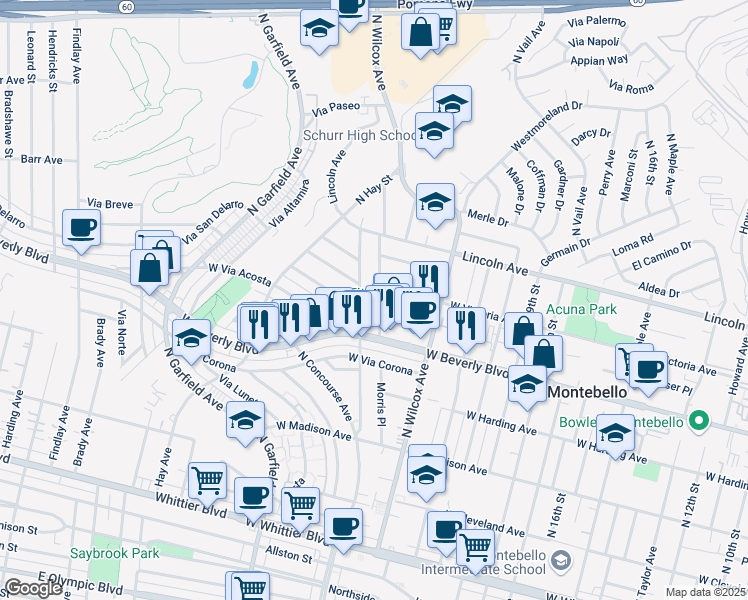Click the Via Paseo street label
748x600 pixels.
[x=336, y=108]
